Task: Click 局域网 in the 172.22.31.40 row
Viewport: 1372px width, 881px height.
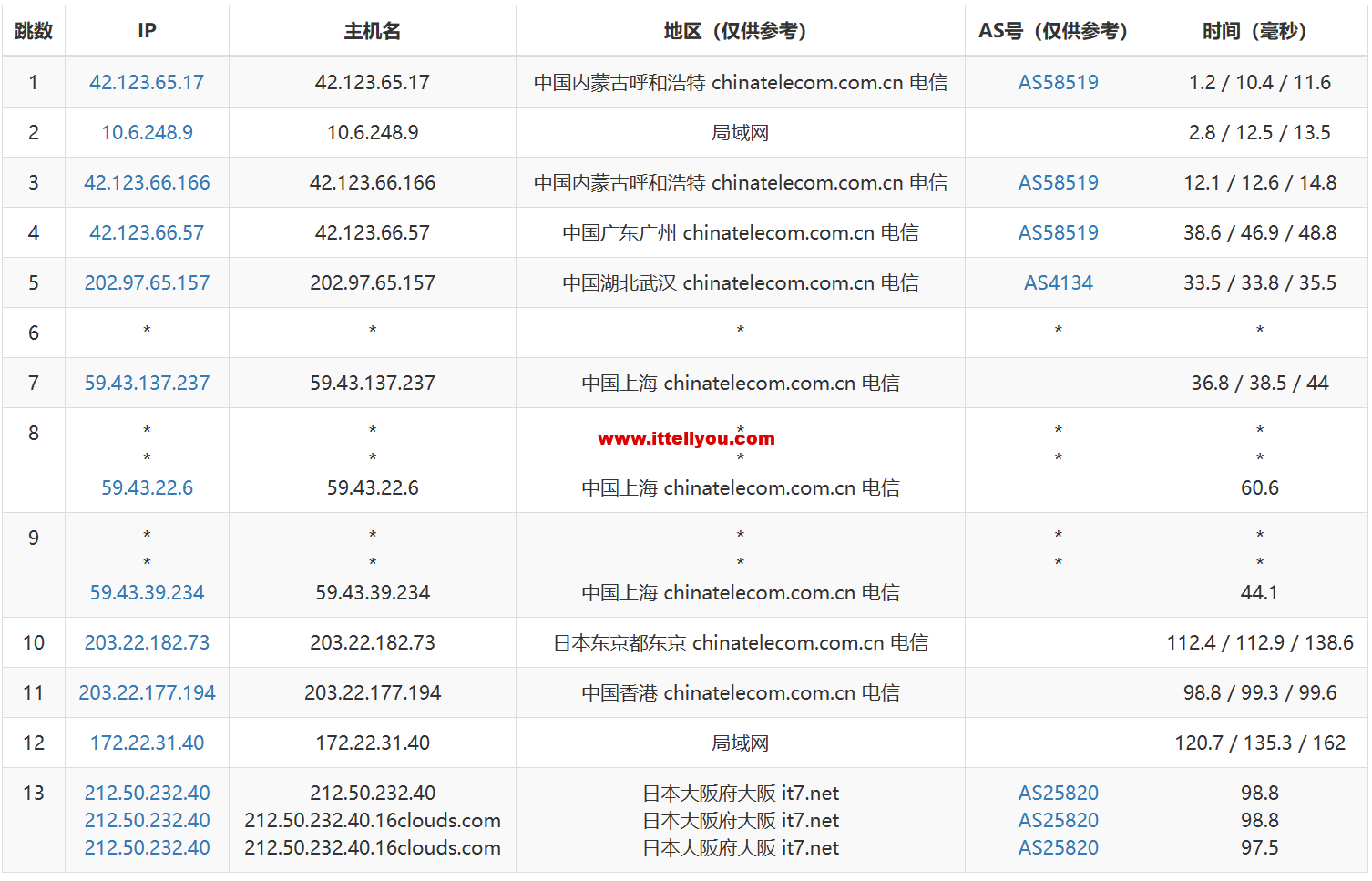Action: click(740, 743)
